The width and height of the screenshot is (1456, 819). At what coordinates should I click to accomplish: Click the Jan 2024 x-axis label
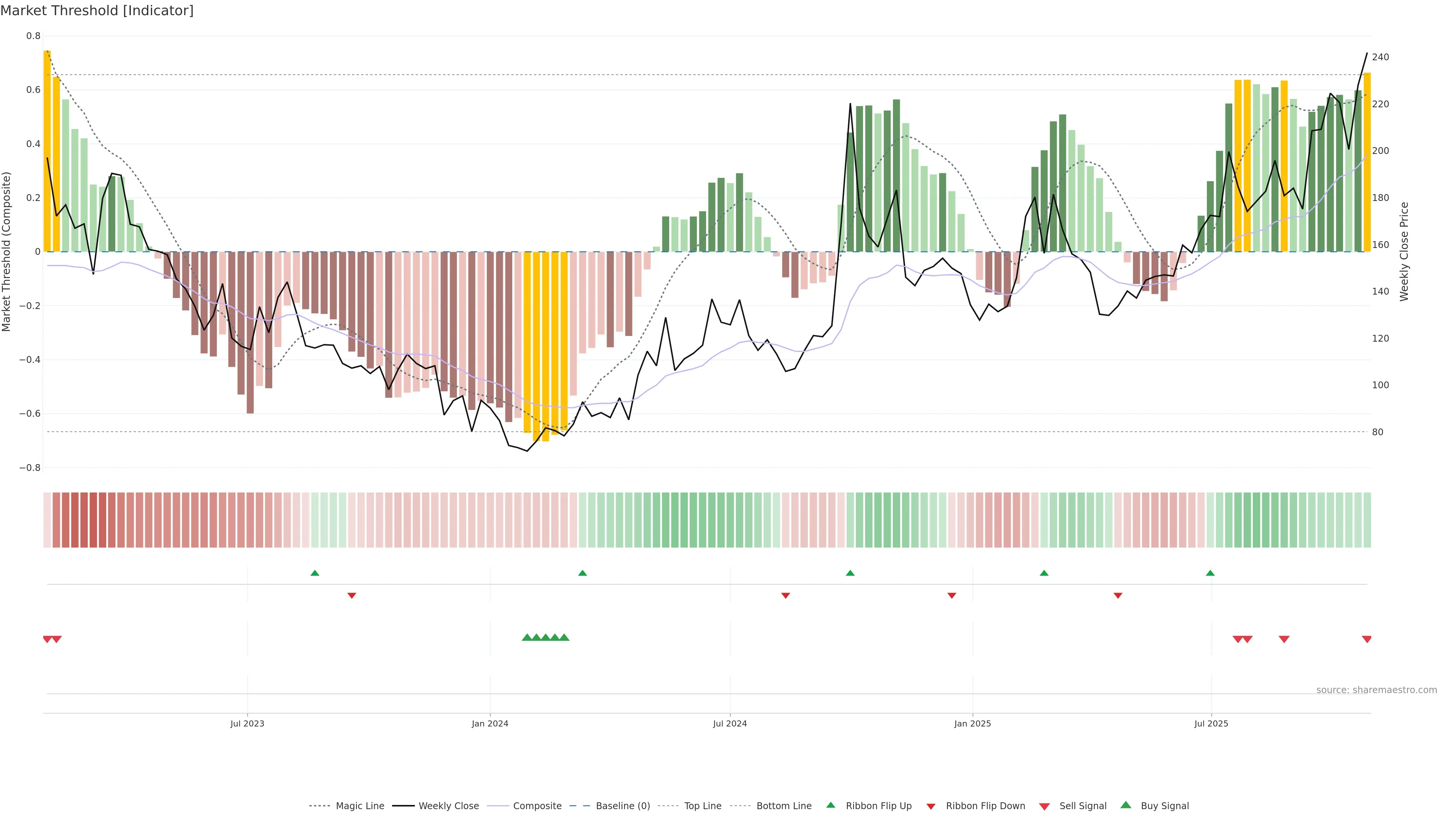(490, 723)
